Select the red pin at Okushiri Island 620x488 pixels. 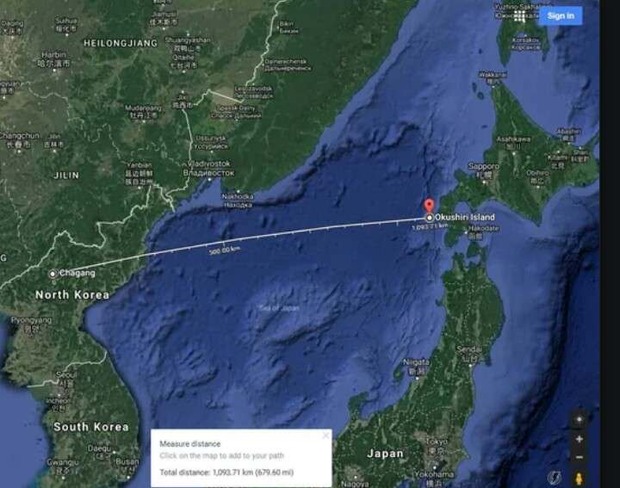429,206
